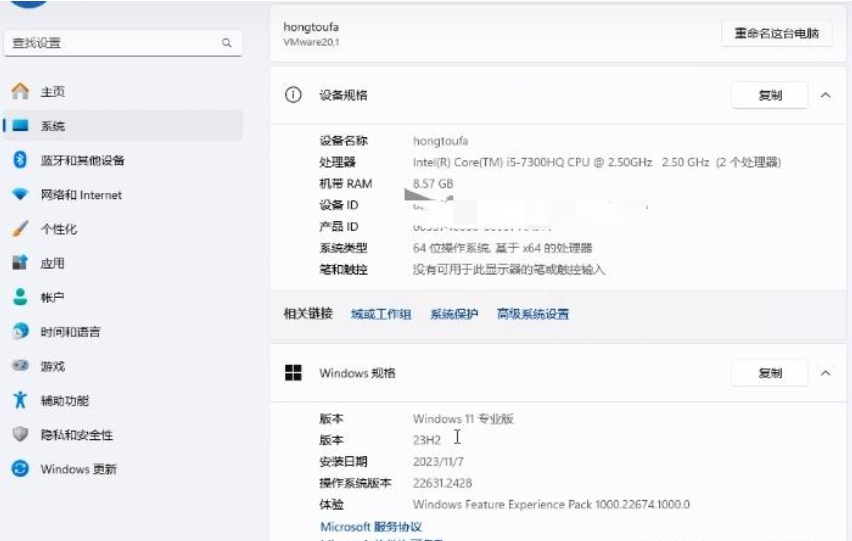Image resolution: width=852 pixels, height=541 pixels.
Task: Open 网络和 Internet settings
Action: (81, 194)
